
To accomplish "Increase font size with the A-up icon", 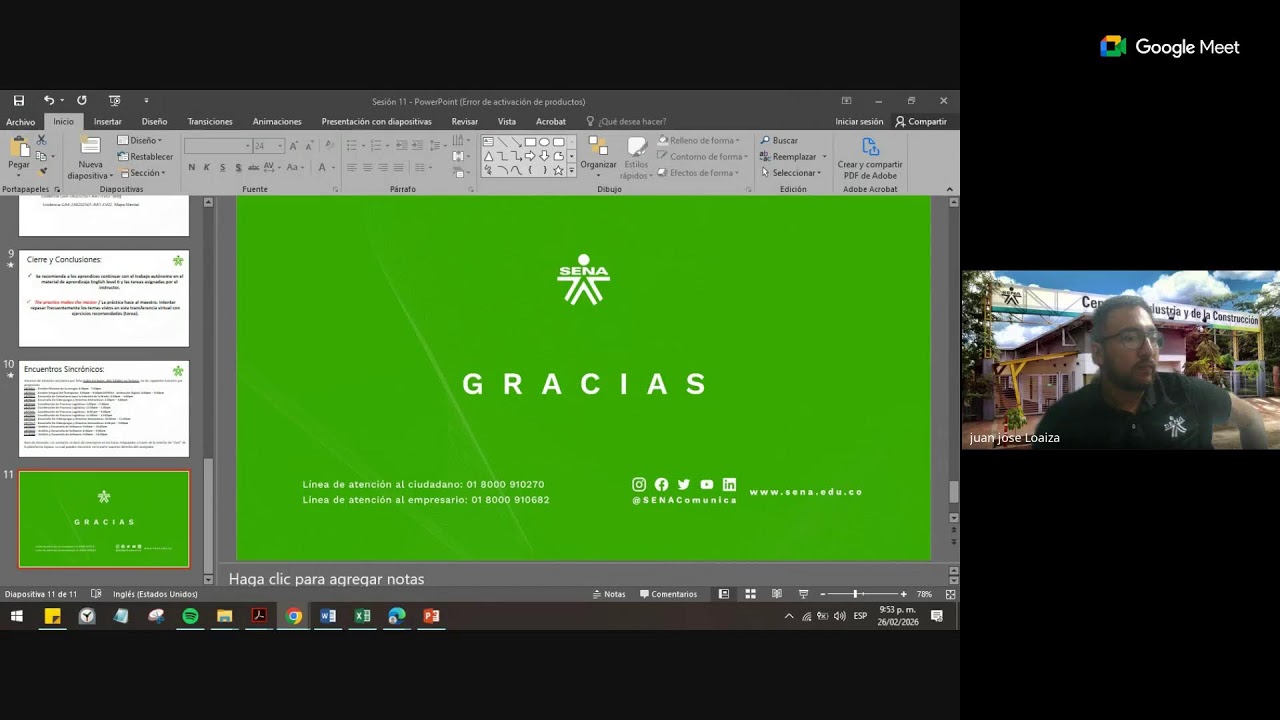I will tap(294, 146).
